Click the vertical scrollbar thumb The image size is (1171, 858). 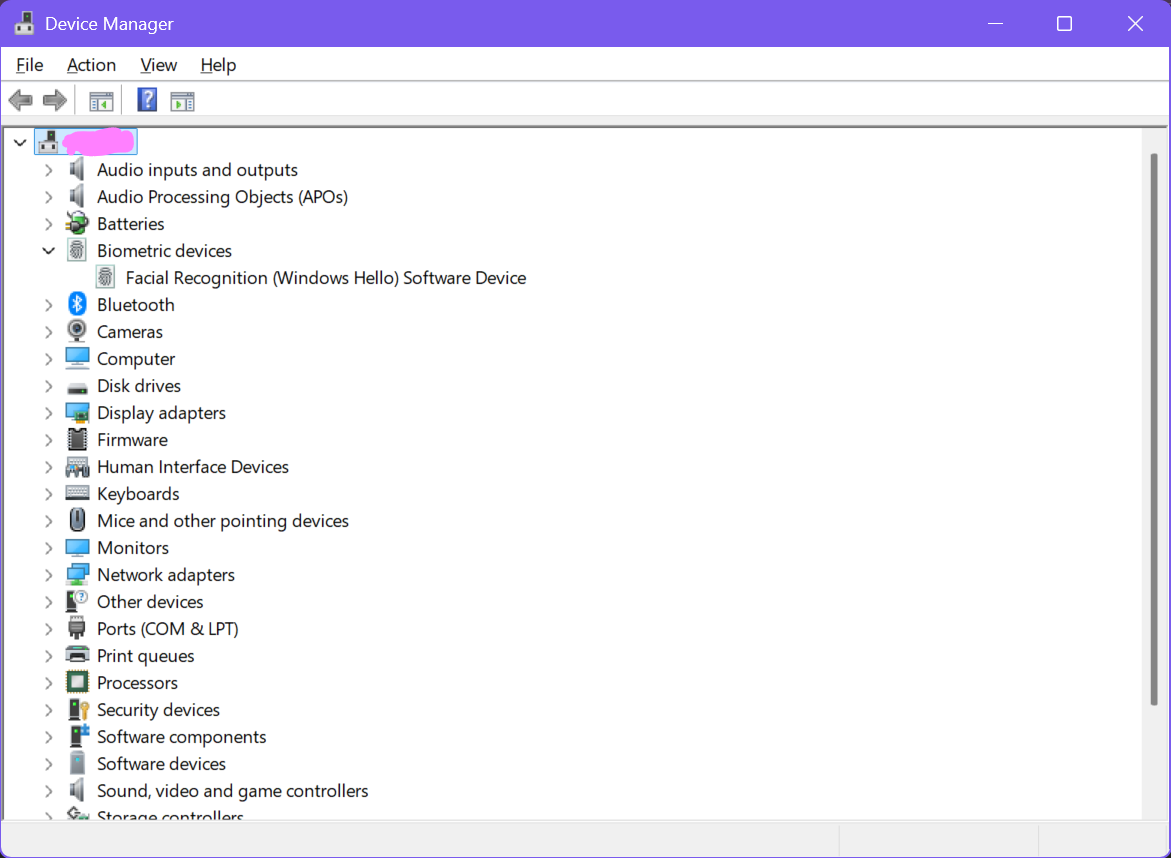pyautogui.click(x=1154, y=429)
